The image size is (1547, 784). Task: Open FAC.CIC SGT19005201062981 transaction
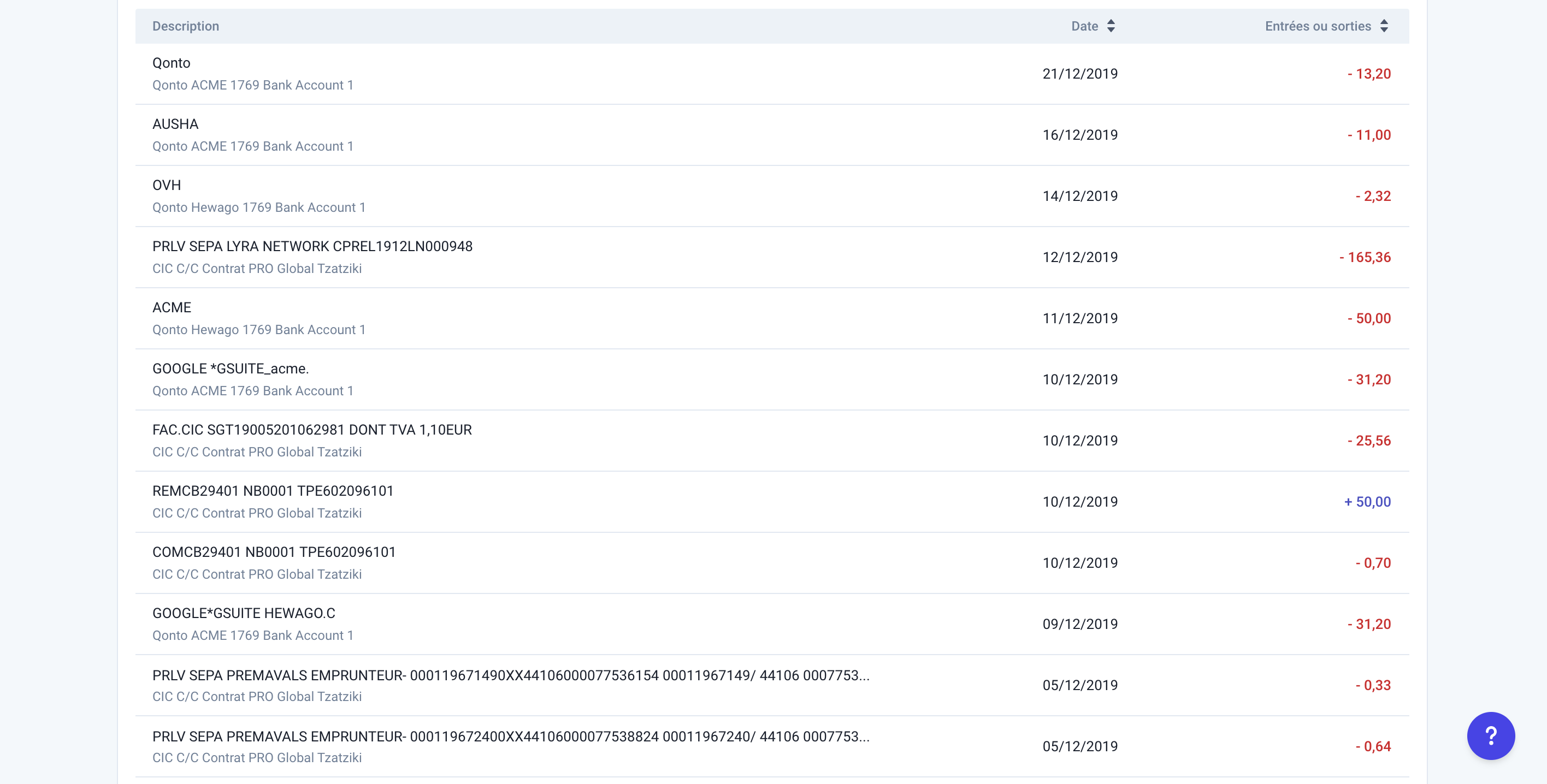pyautogui.click(x=772, y=441)
